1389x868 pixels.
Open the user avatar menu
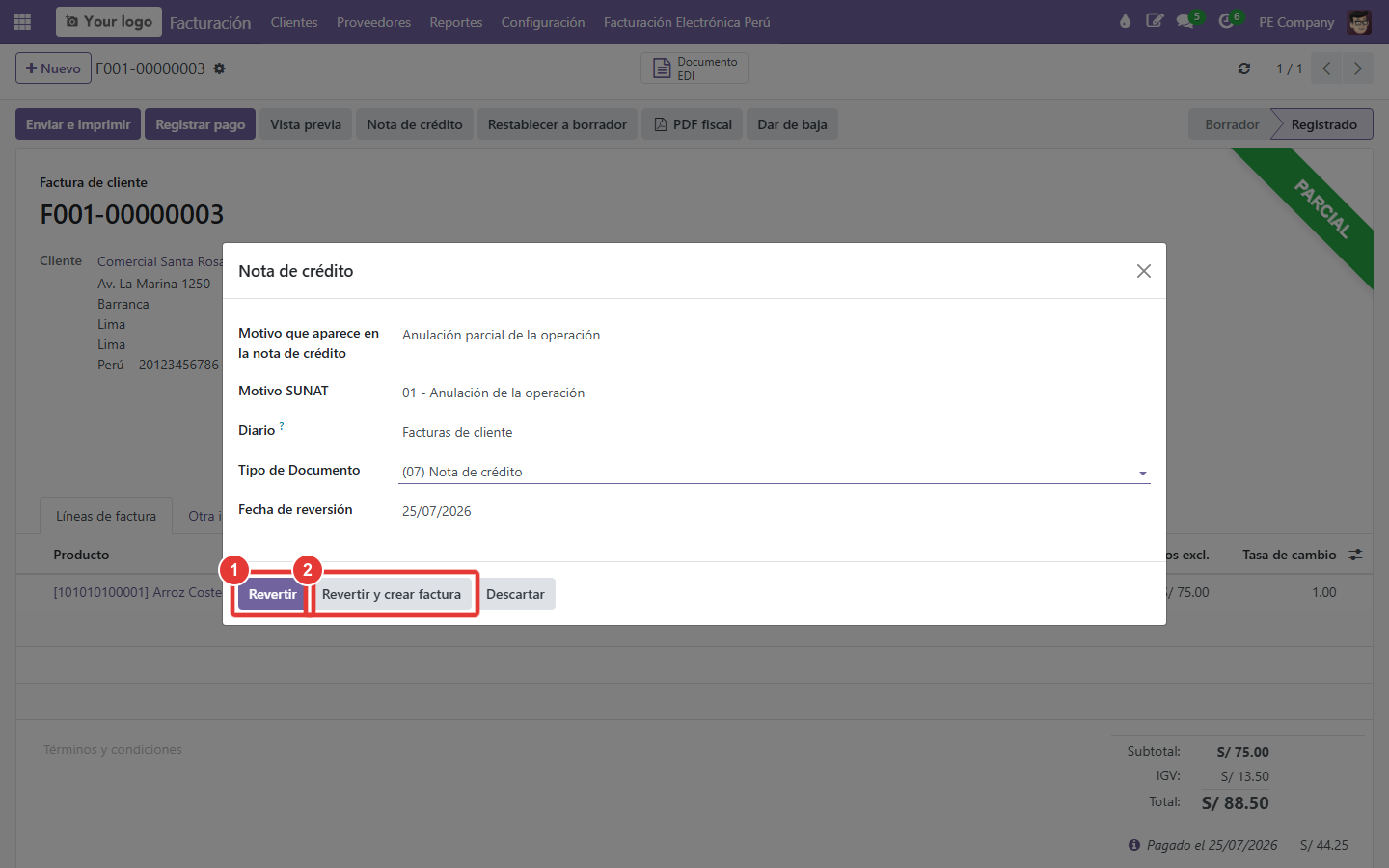(x=1360, y=22)
